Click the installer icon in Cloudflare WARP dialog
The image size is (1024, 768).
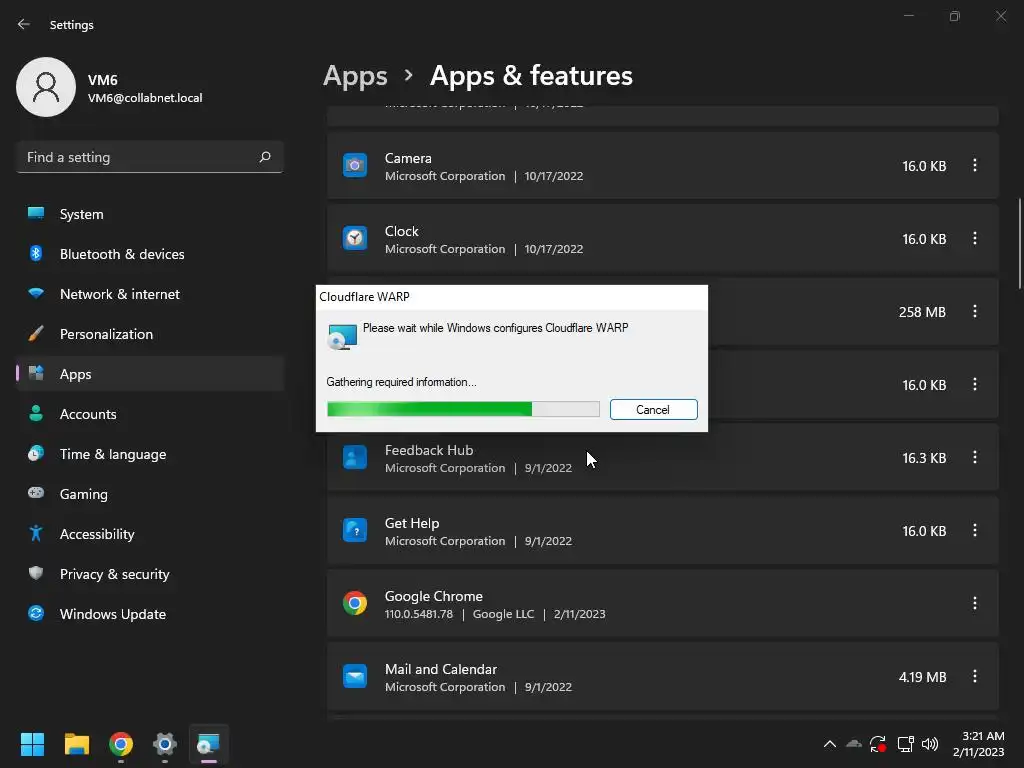(x=342, y=337)
